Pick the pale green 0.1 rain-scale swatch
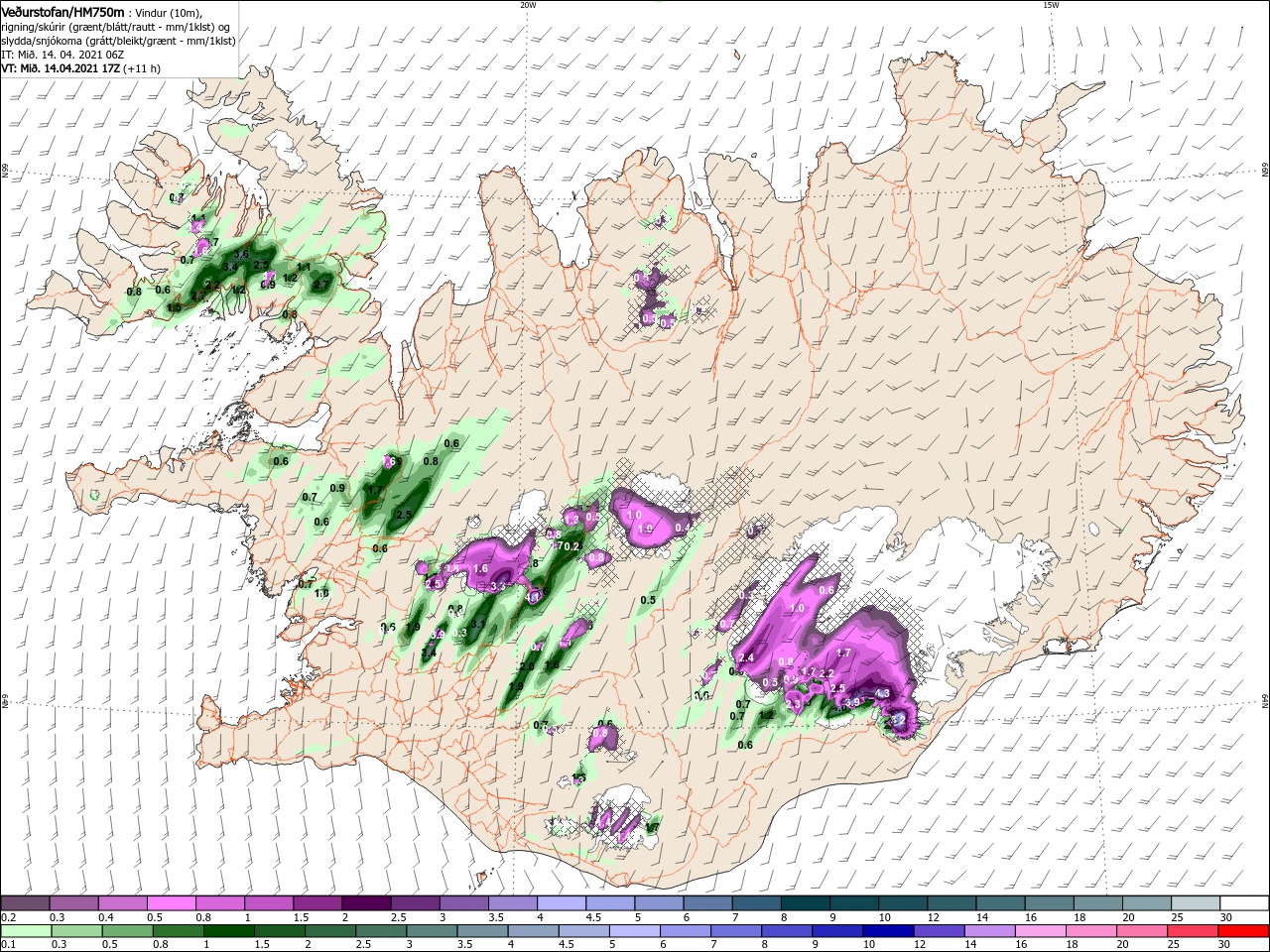 click(26, 931)
